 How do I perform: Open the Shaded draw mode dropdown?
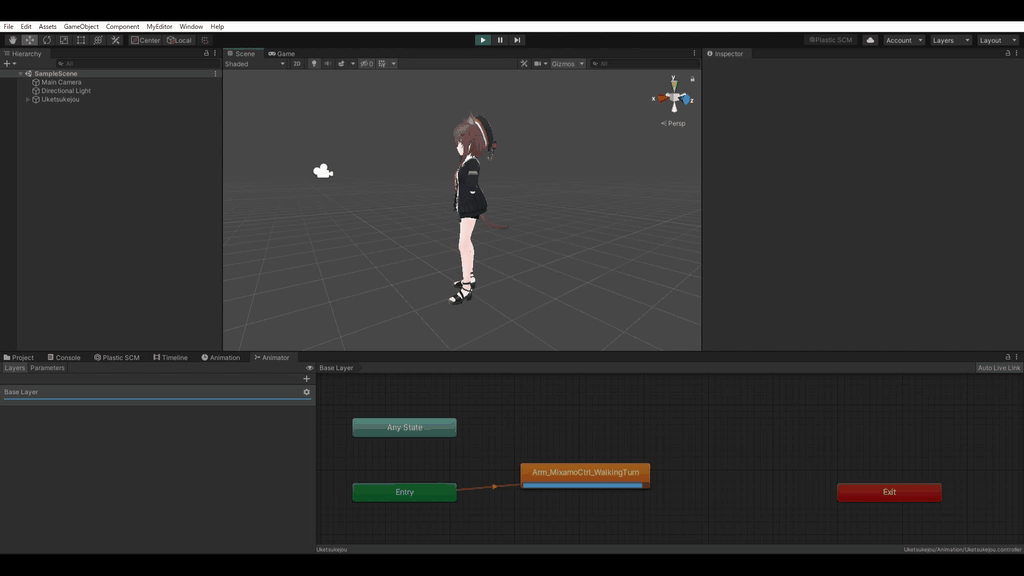tap(250, 62)
